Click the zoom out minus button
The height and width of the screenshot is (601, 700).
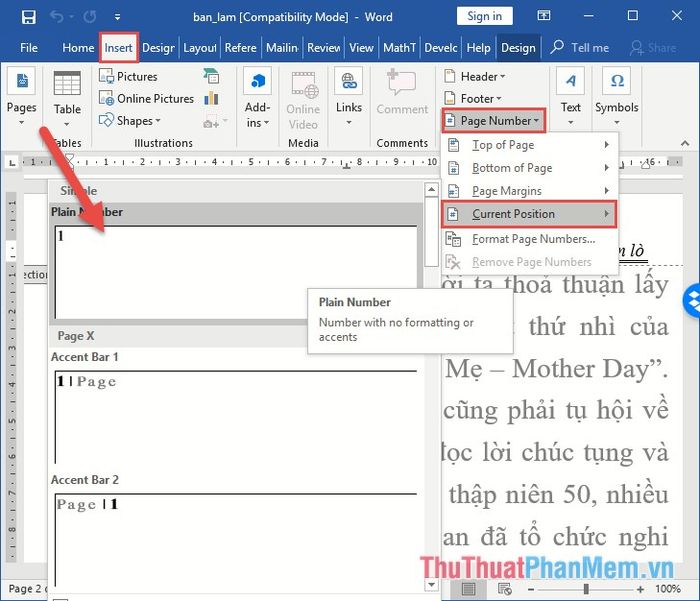(531, 589)
